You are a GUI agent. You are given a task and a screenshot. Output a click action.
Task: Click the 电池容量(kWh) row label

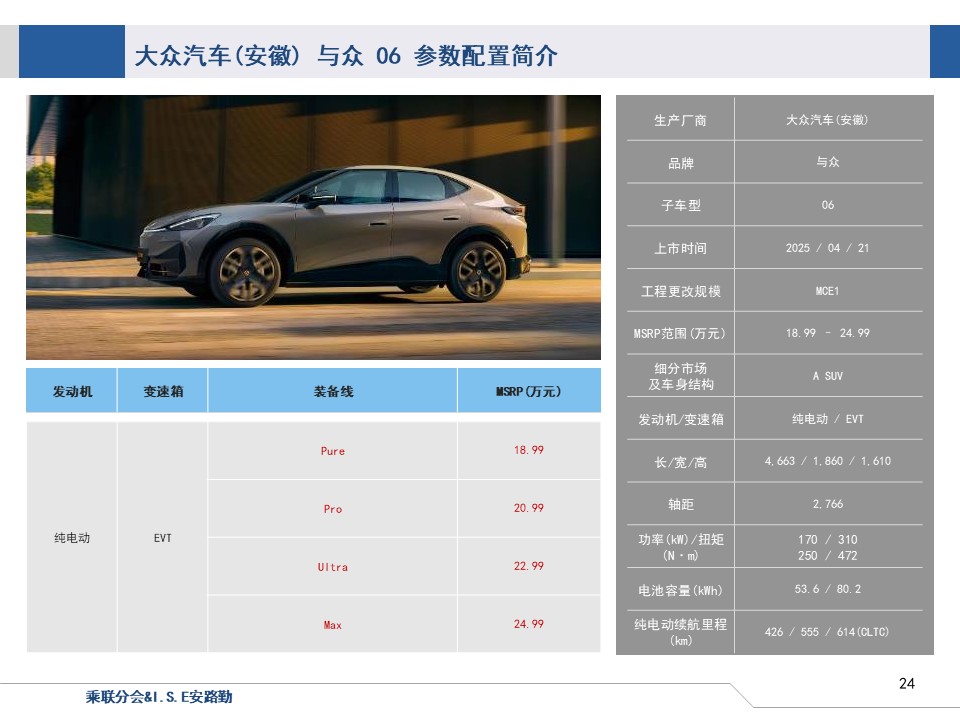[680, 590]
